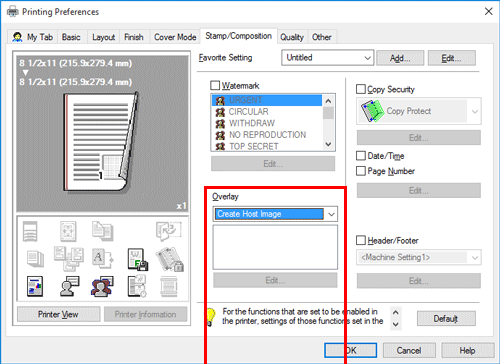
Task: Open Help for printing preferences
Action: (467, 350)
